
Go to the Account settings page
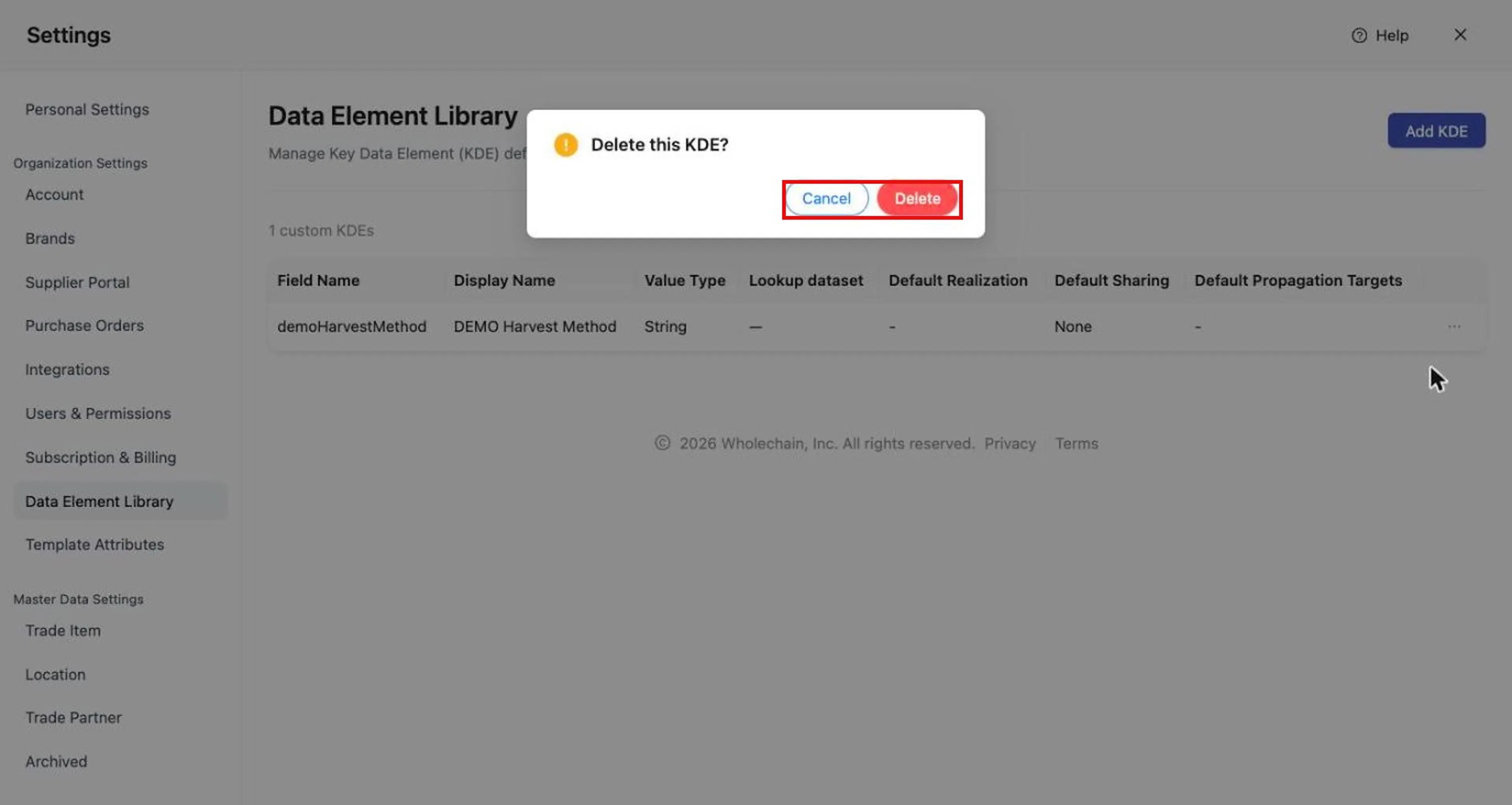(54, 194)
